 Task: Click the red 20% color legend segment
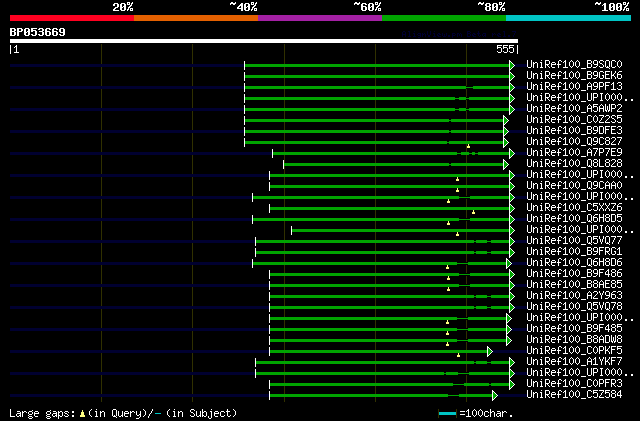[x=72, y=18]
